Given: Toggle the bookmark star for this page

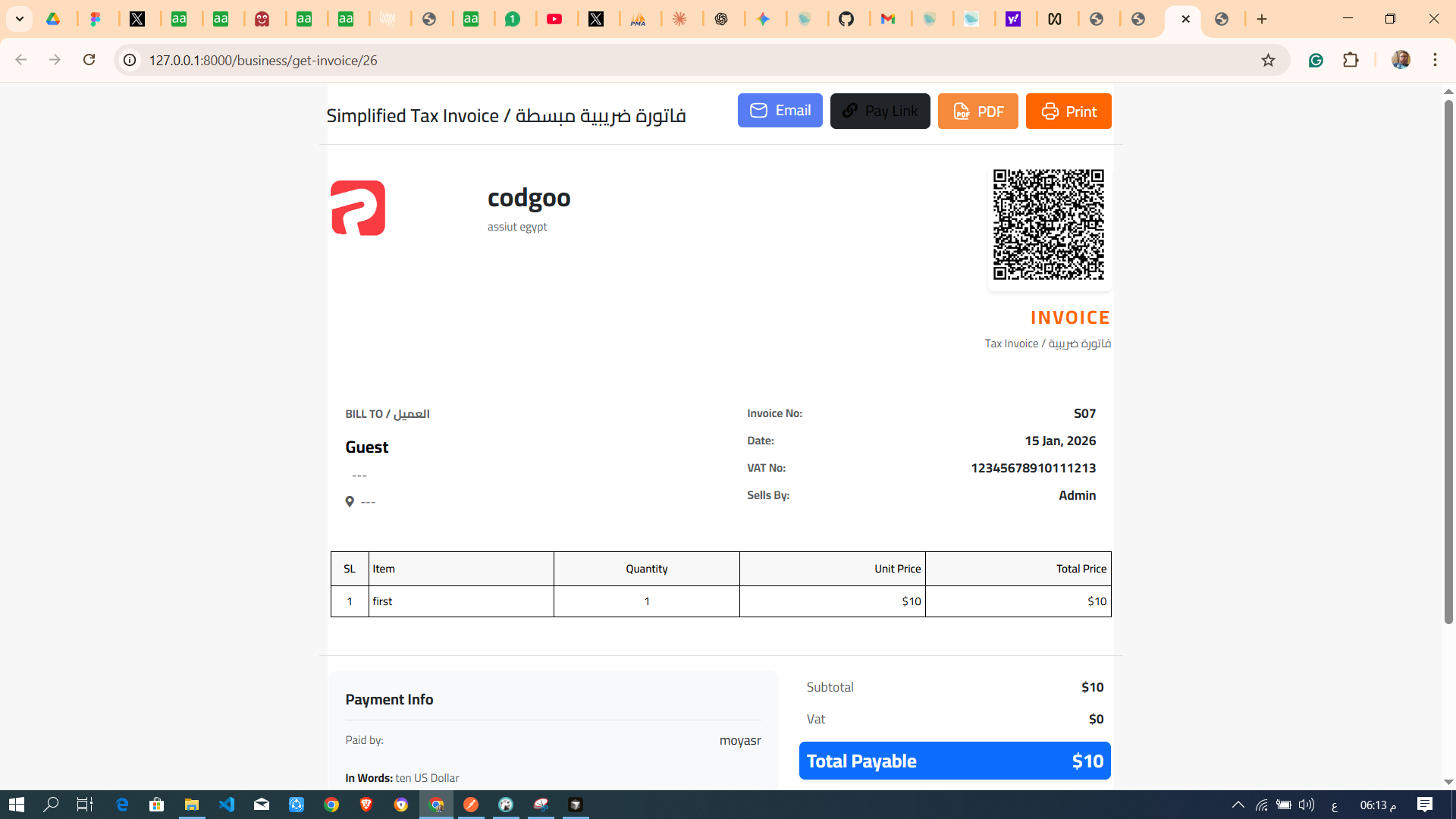Looking at the screenshot, I should tap(1269, 60).
